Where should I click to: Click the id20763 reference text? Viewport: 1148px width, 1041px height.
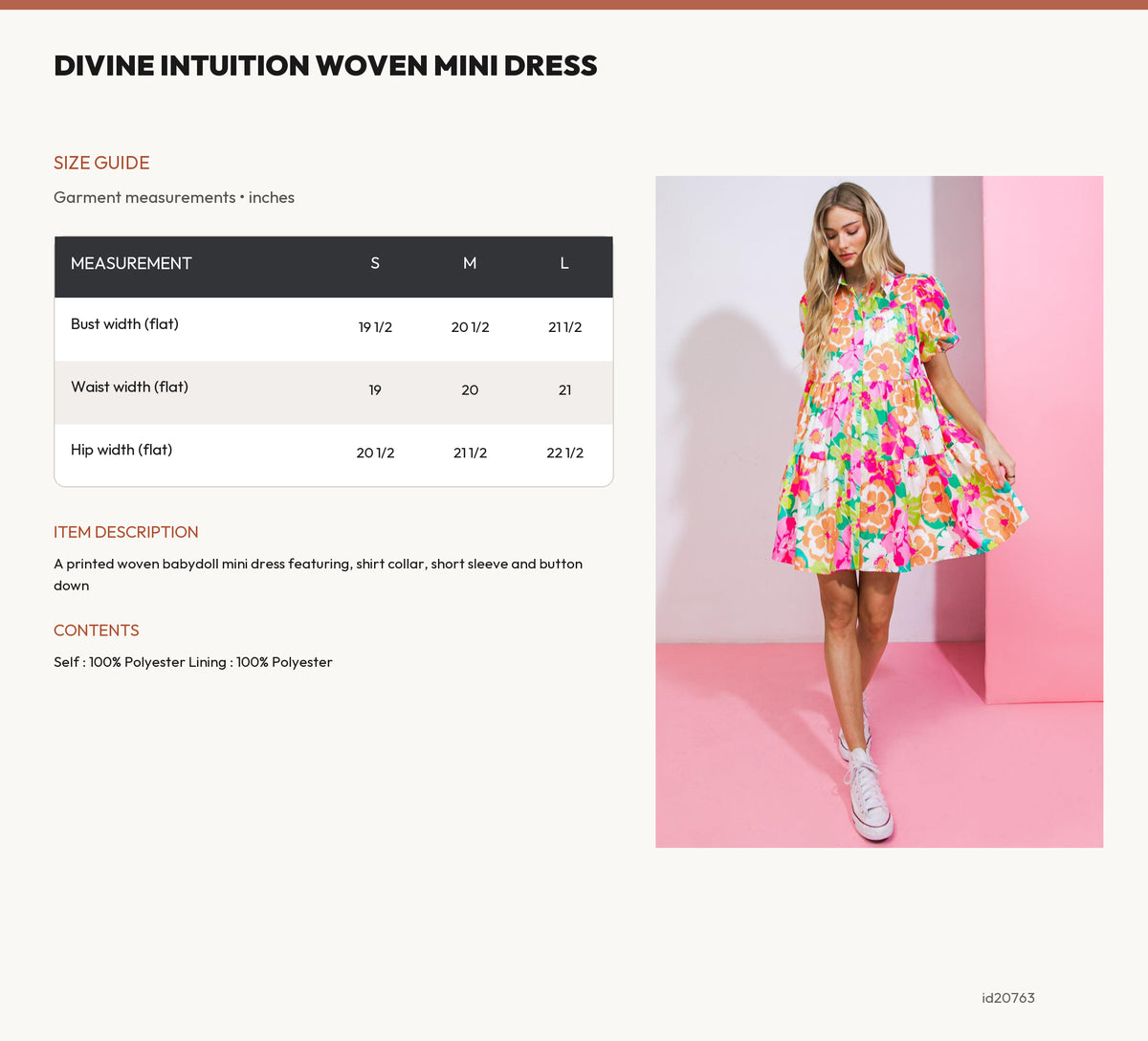1008,998
